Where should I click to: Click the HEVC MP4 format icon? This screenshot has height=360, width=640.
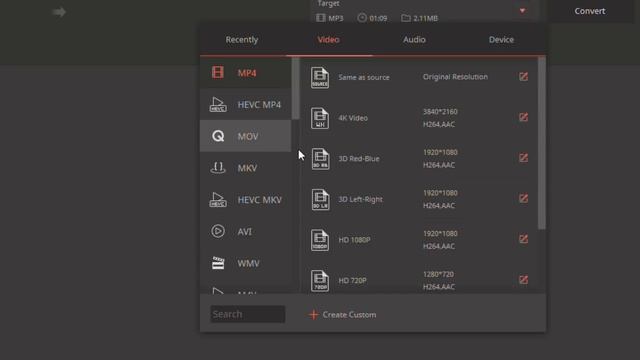pyautogui.click(x=218, y=104)
